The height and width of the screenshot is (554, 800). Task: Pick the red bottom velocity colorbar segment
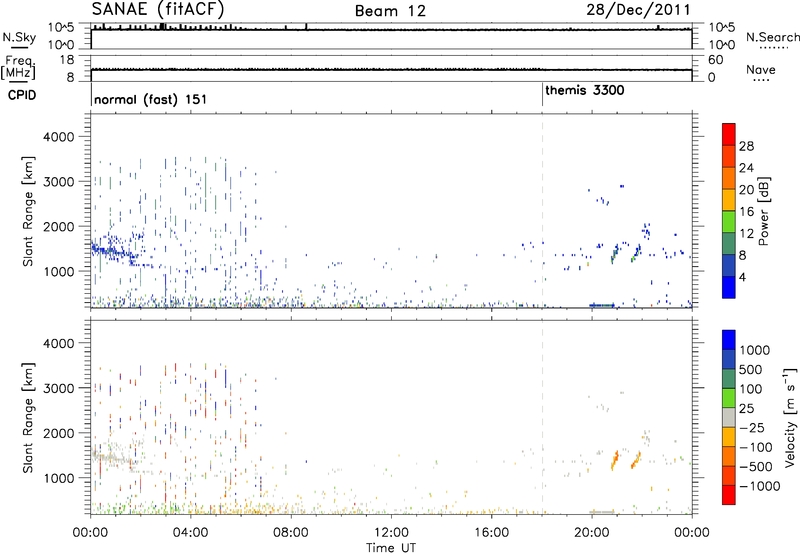coord(729,495)
